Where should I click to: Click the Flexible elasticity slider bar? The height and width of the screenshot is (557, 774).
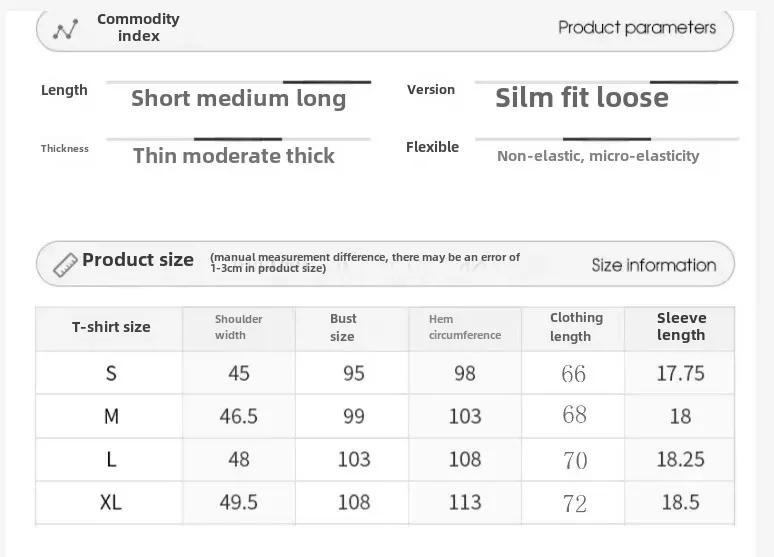[607, 139]
